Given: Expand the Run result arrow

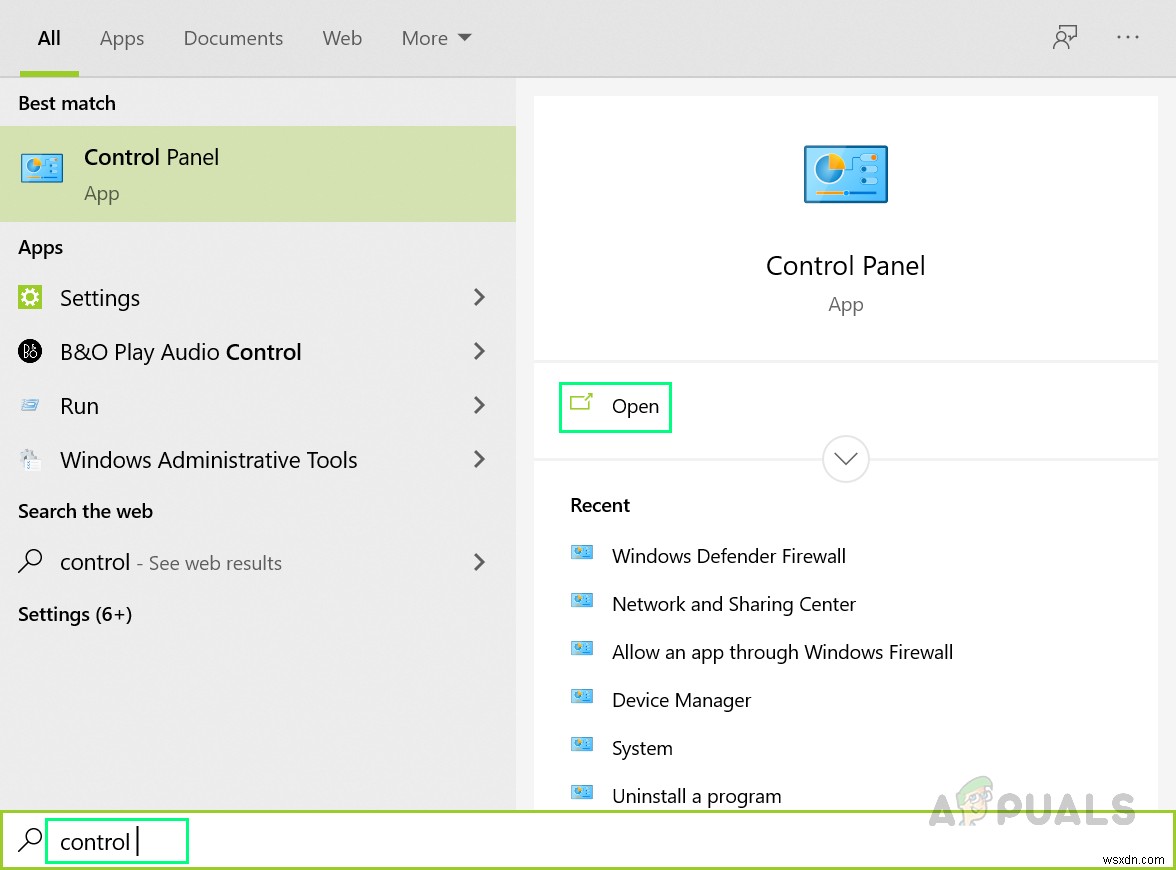Looking at the screenshot, I should click(479, 406).
